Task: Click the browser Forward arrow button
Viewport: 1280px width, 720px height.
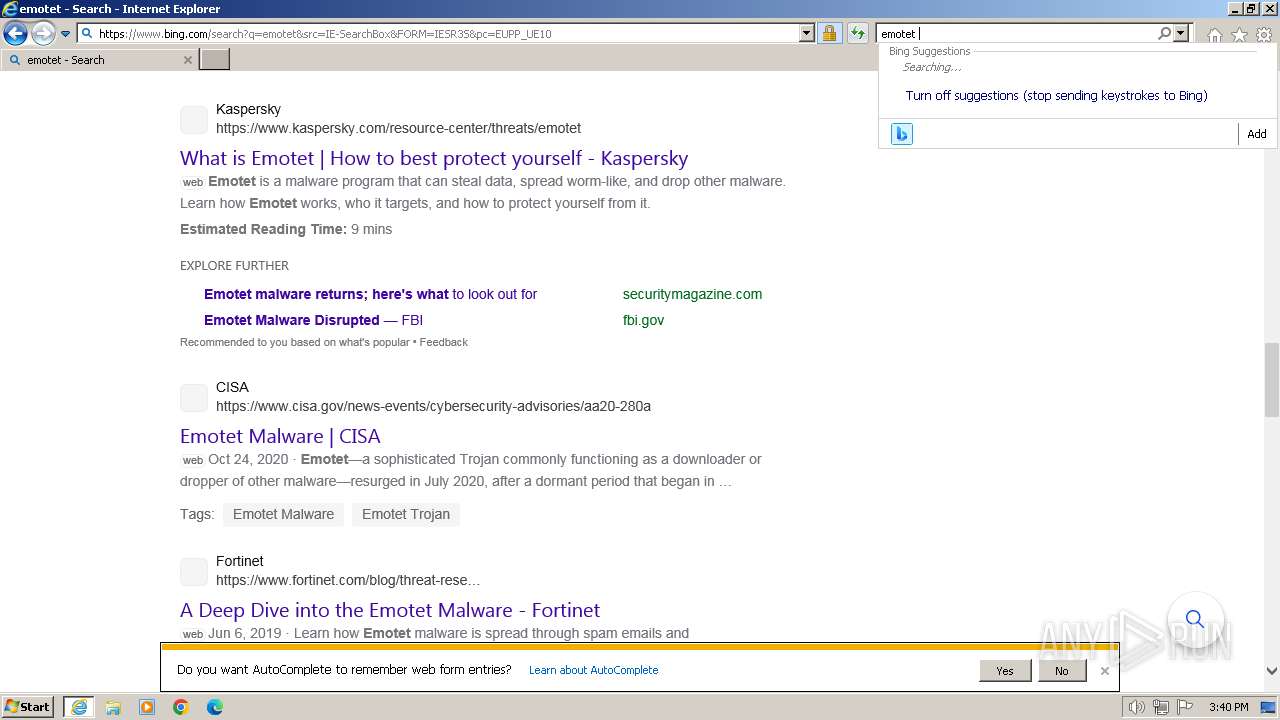Action: coord(43,33)
